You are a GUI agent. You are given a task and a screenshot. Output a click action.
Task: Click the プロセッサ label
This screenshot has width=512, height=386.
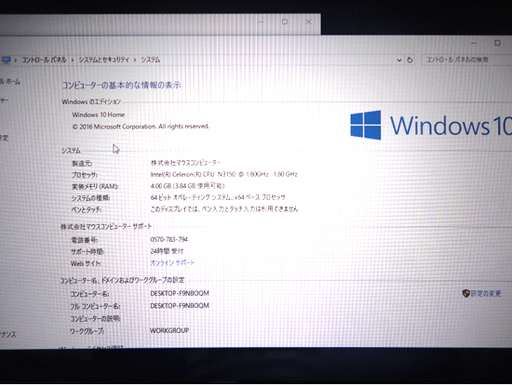point(85,175)
